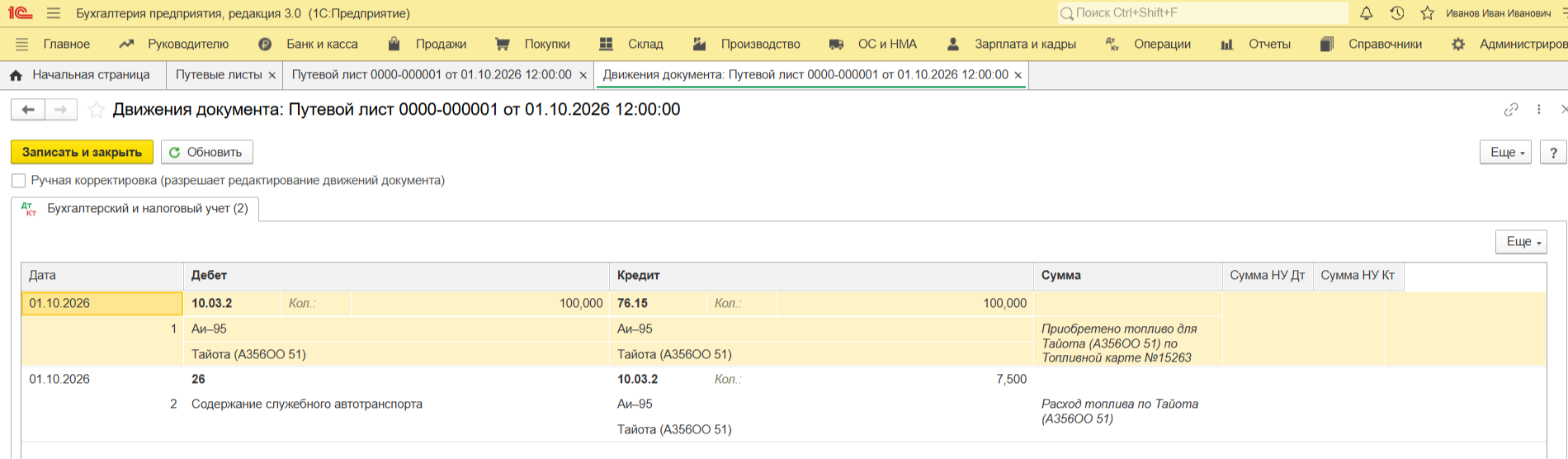Click the Производство factory icon
Viewport: 1568px width, 459px height.
pyautogui.click(x=700, y=45)
